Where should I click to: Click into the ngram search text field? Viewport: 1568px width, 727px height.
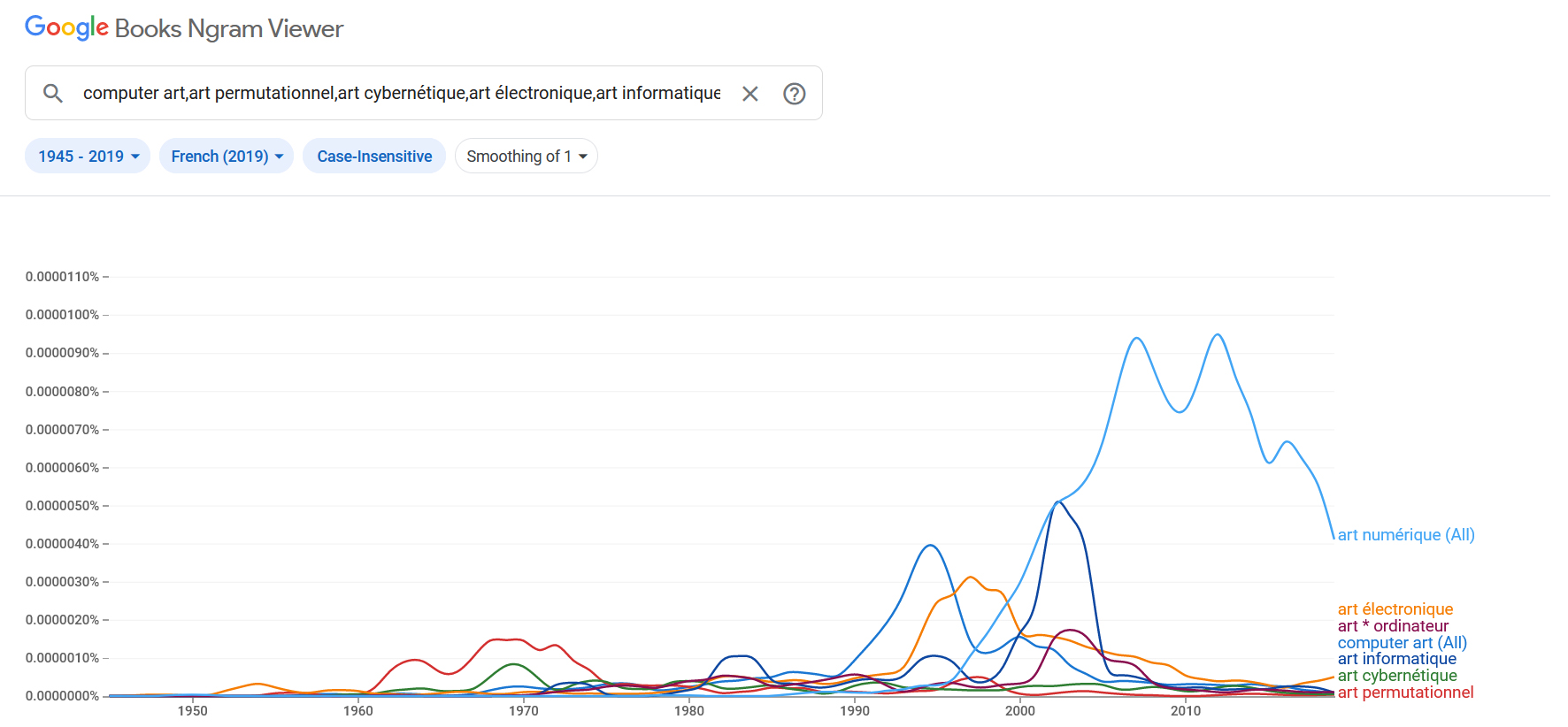click(402, 93)
